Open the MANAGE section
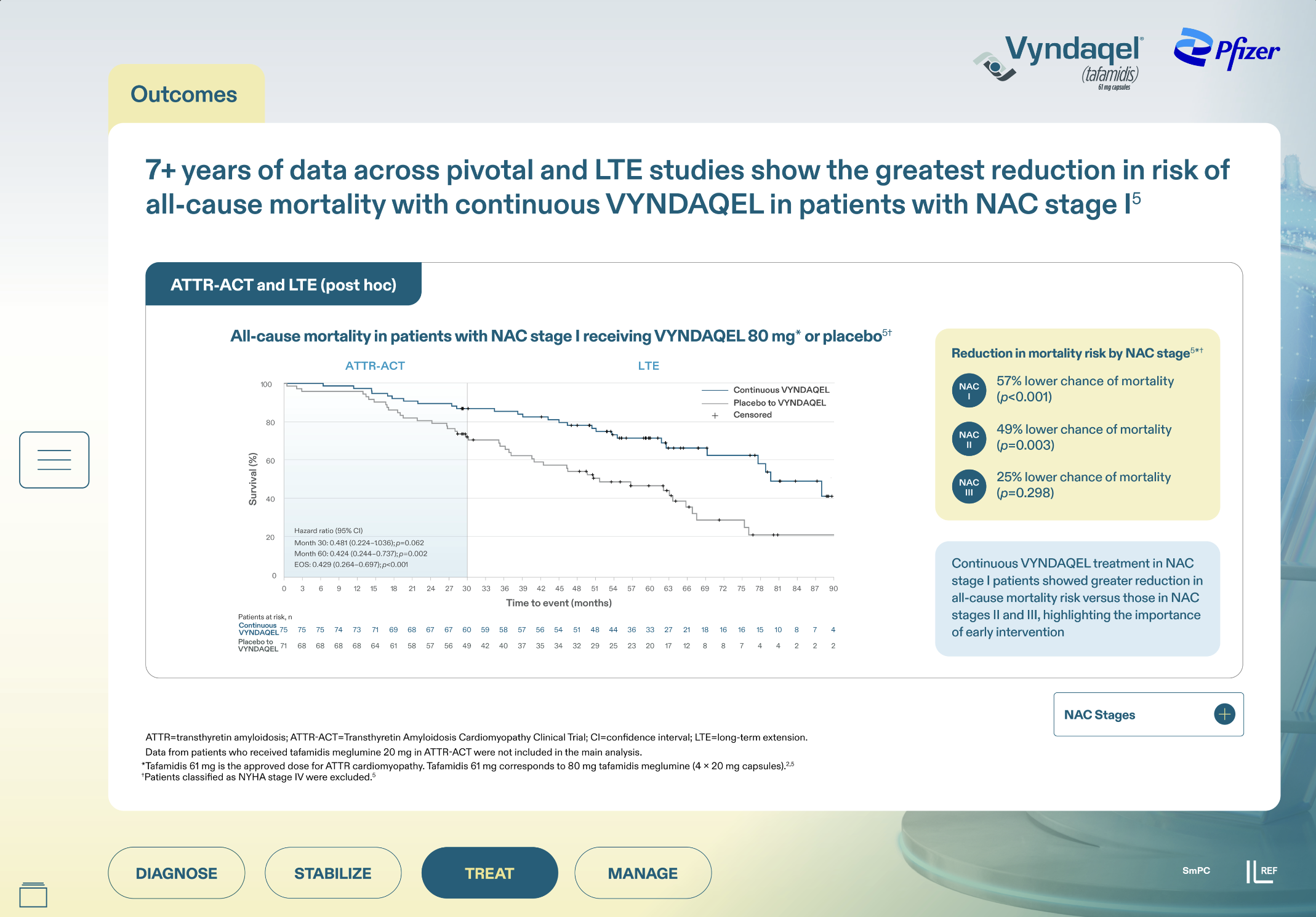The width and height of the screenshot is (1316, 917). click(643, 873)
